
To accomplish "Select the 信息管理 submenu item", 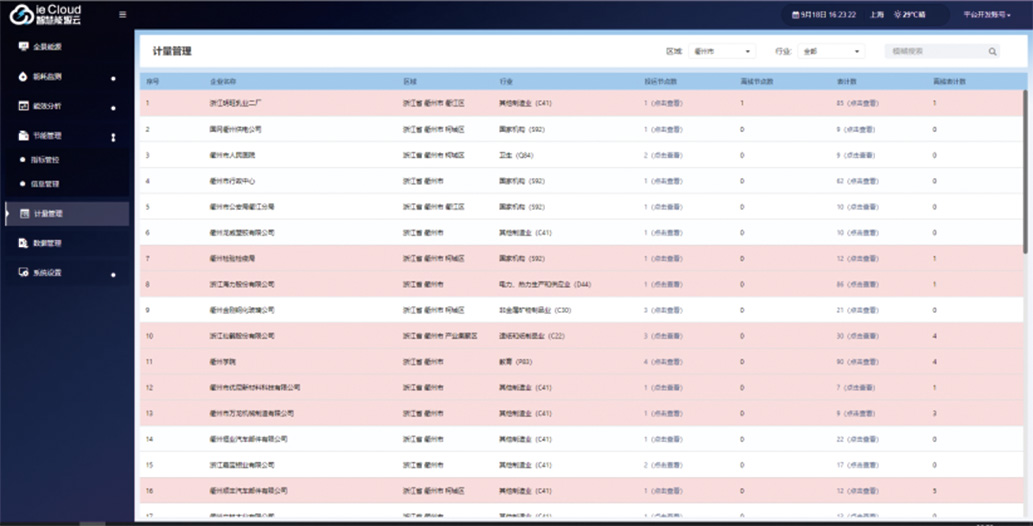I will pyautogui.click(x=46, y=184).
